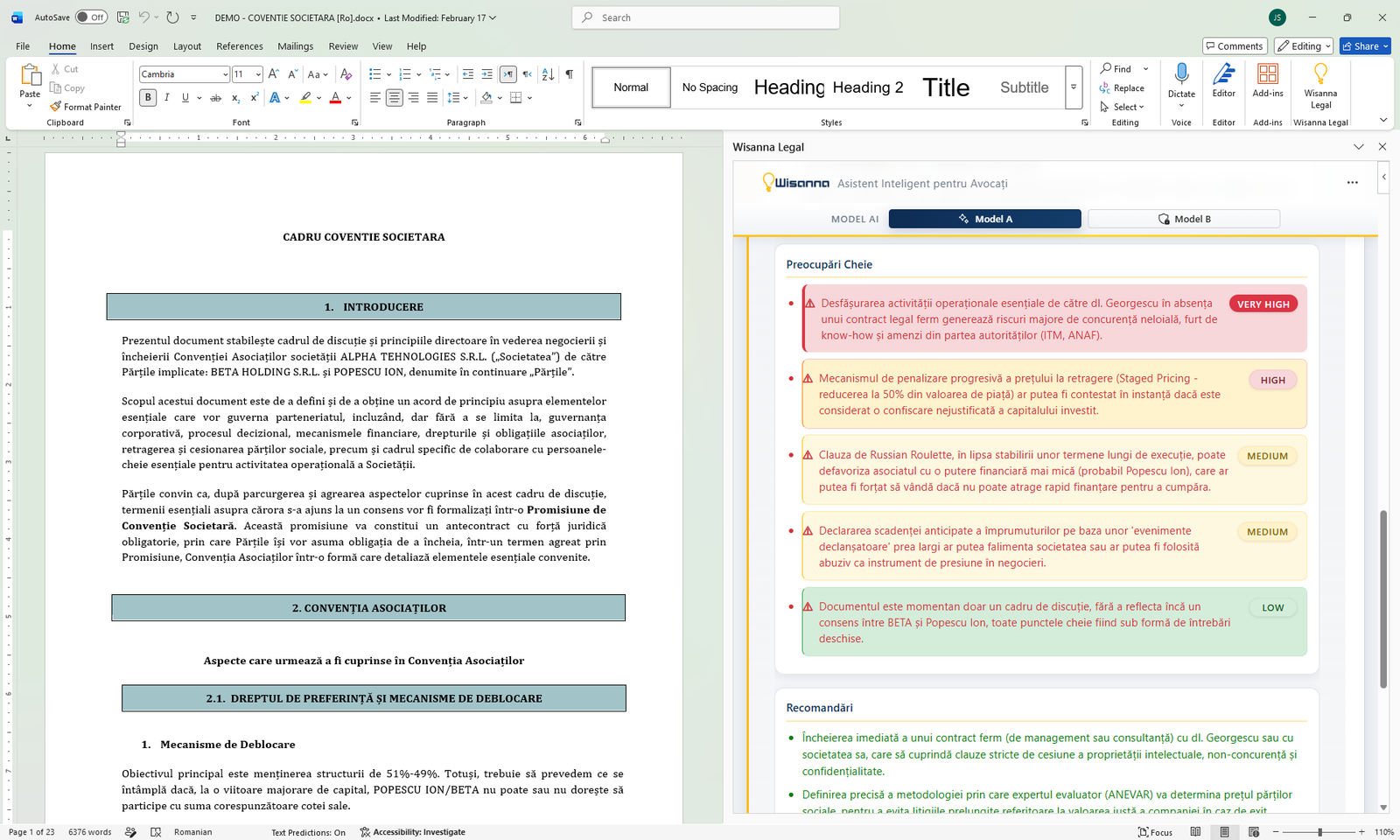
Task: Click the Share button
Action: pyautogui.click(x=1365, y=46)
